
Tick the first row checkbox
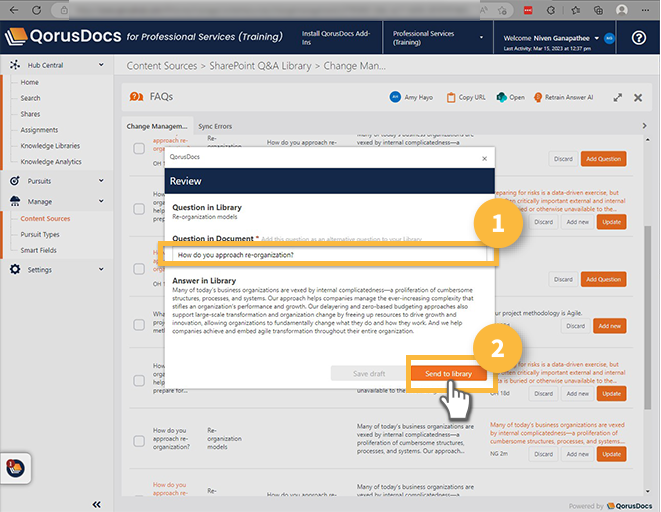pyautogui.click(x=139, y=148)
